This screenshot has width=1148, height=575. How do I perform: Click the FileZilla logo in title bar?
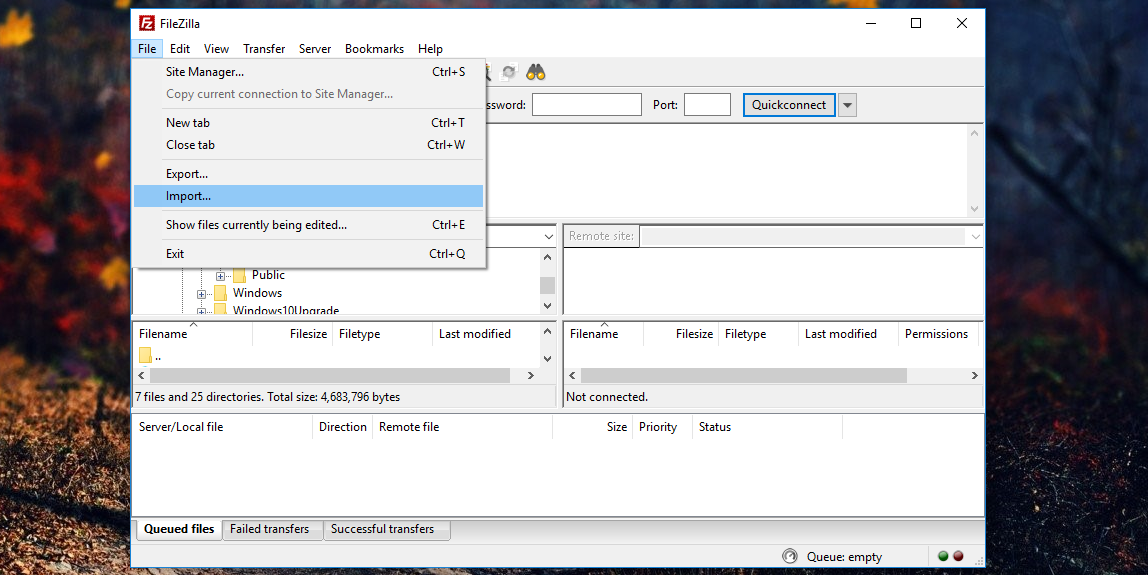click(146, 23)
